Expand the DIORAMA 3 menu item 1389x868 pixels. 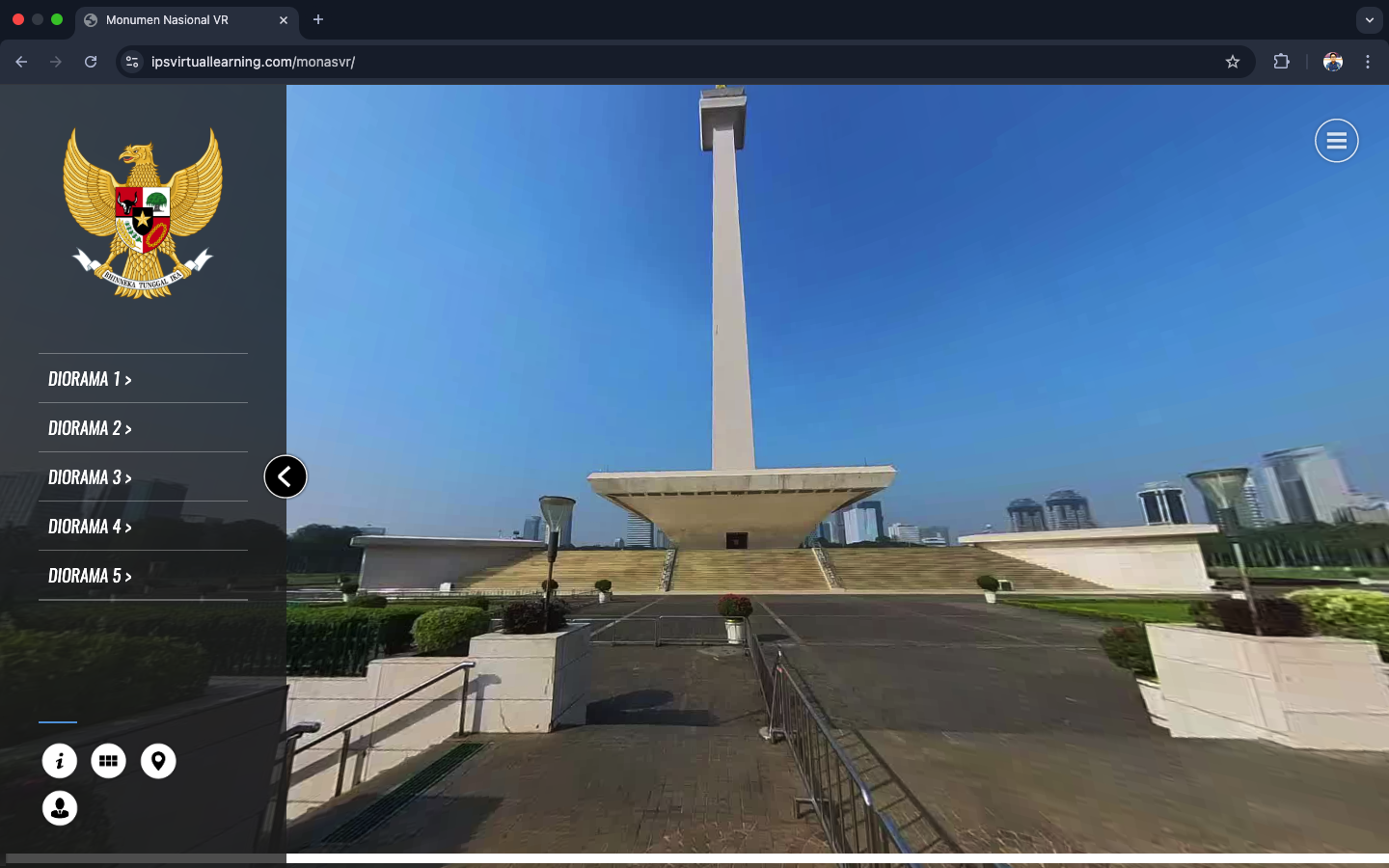(90, 477)
